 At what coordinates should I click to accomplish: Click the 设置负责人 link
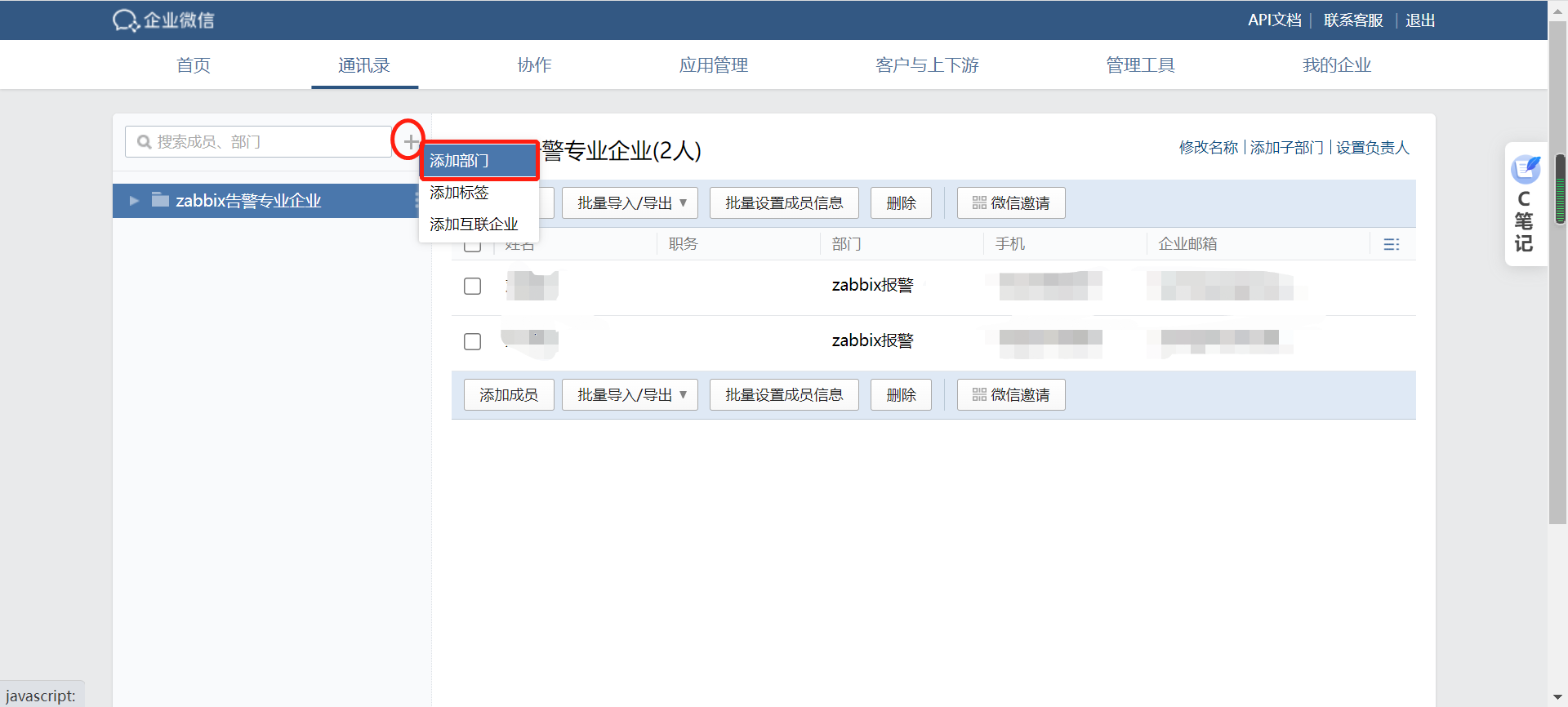[x=1373, y=148]
